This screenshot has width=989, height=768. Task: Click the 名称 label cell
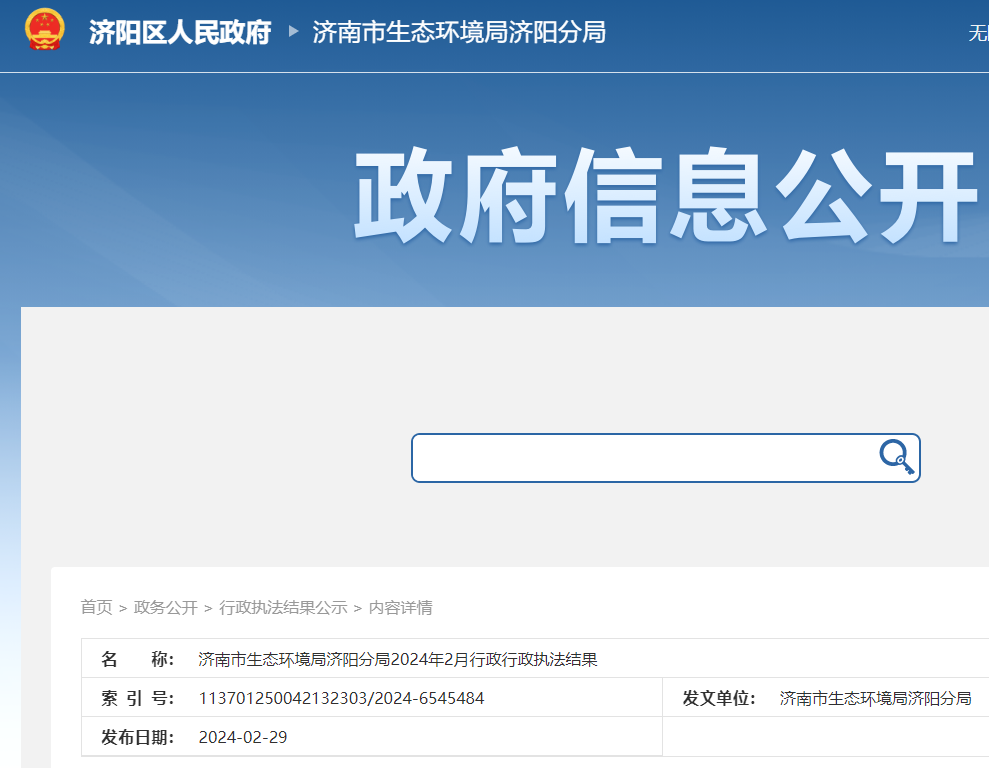click(x=138, y=659)
